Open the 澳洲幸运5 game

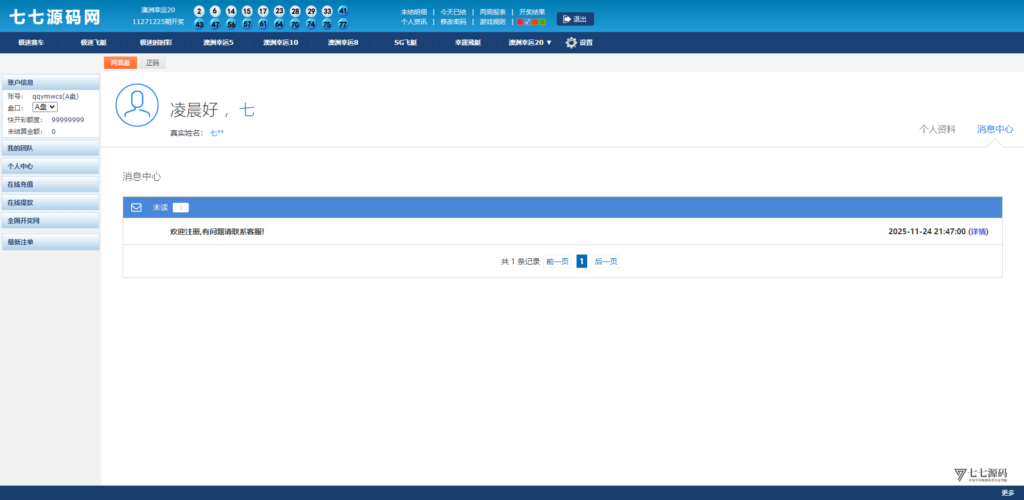click(218, 42)
